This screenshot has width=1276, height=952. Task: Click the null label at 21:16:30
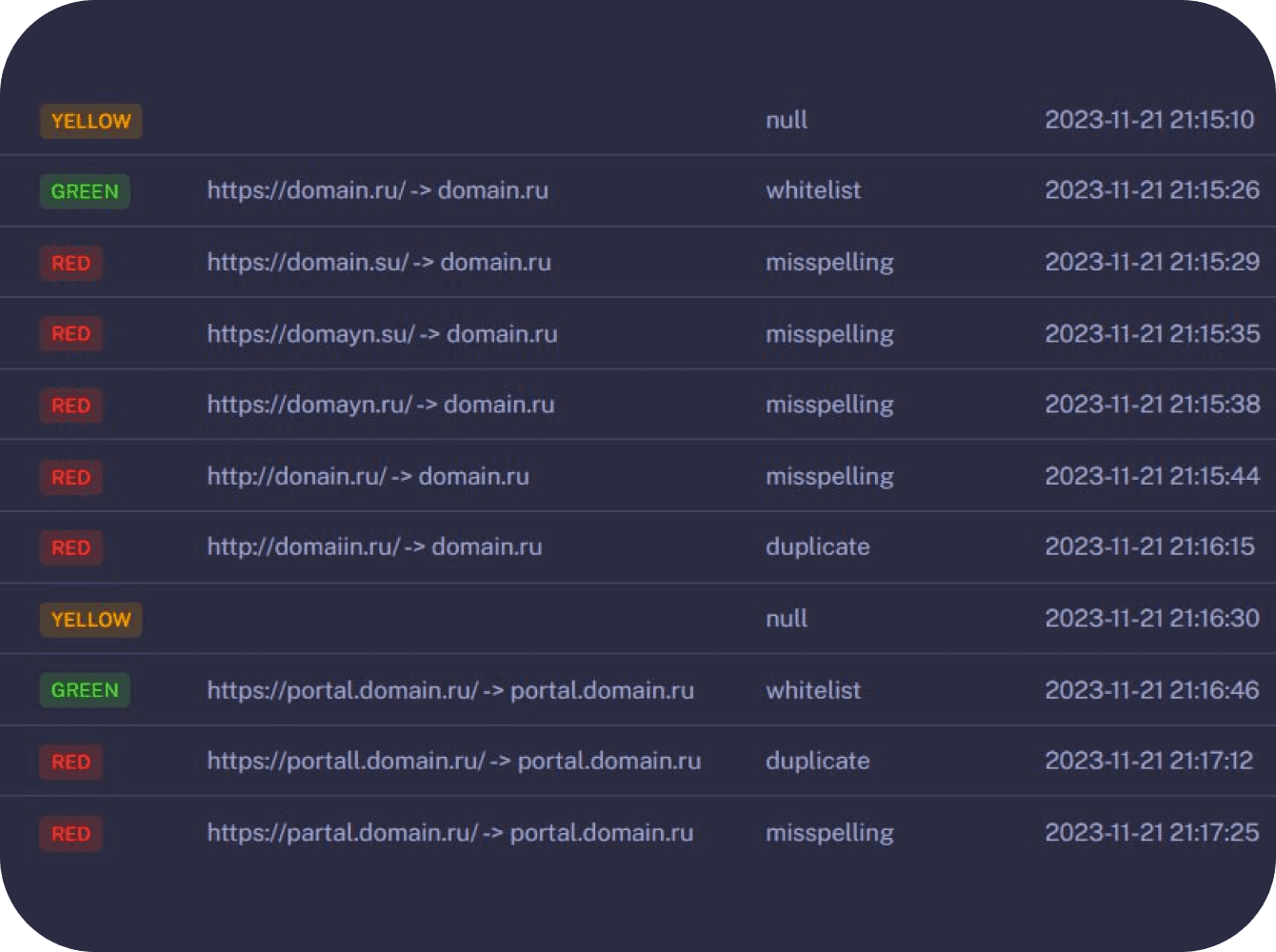(x=787, y=619)
